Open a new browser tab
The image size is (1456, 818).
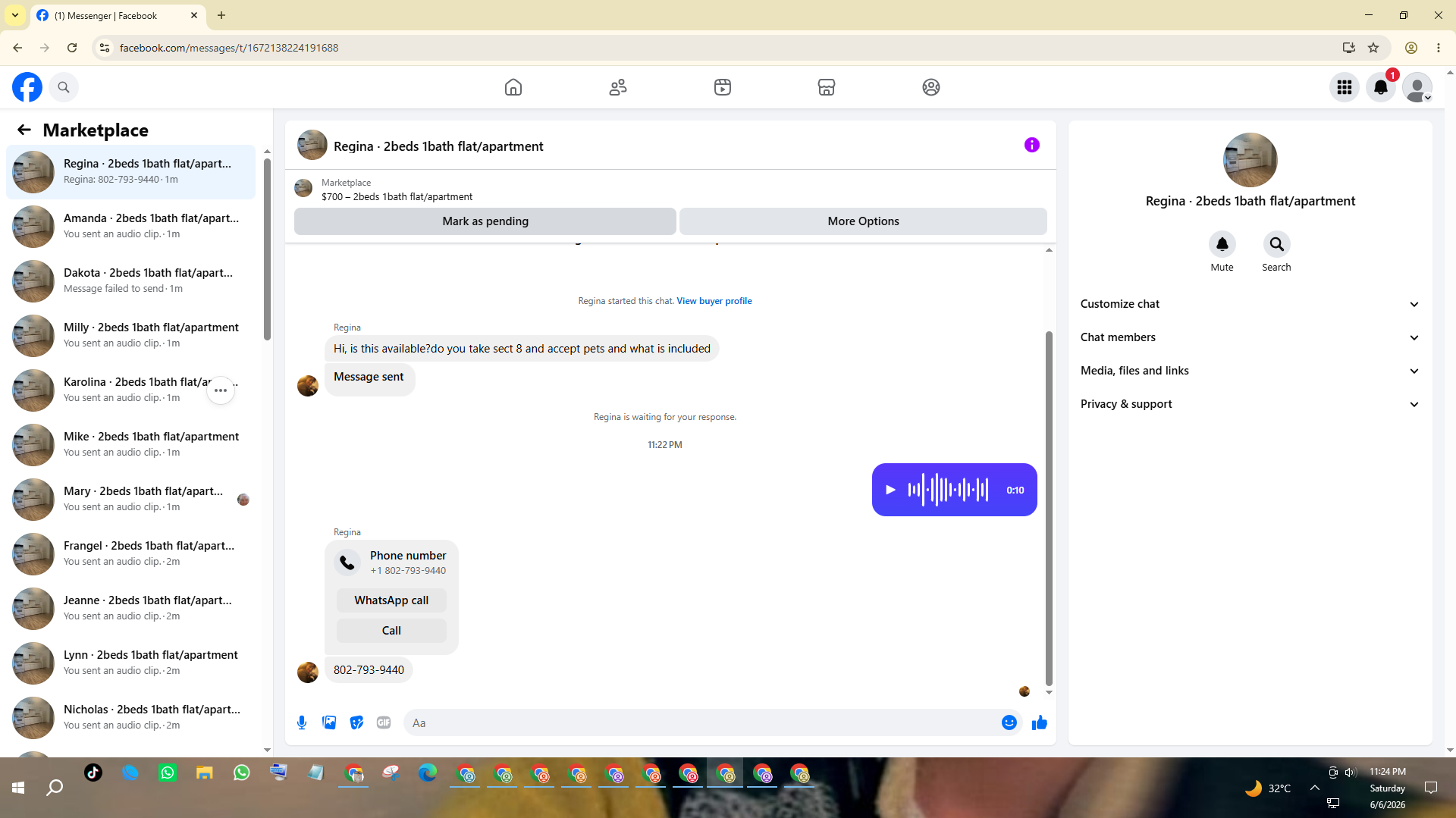[x=221, y=15]
